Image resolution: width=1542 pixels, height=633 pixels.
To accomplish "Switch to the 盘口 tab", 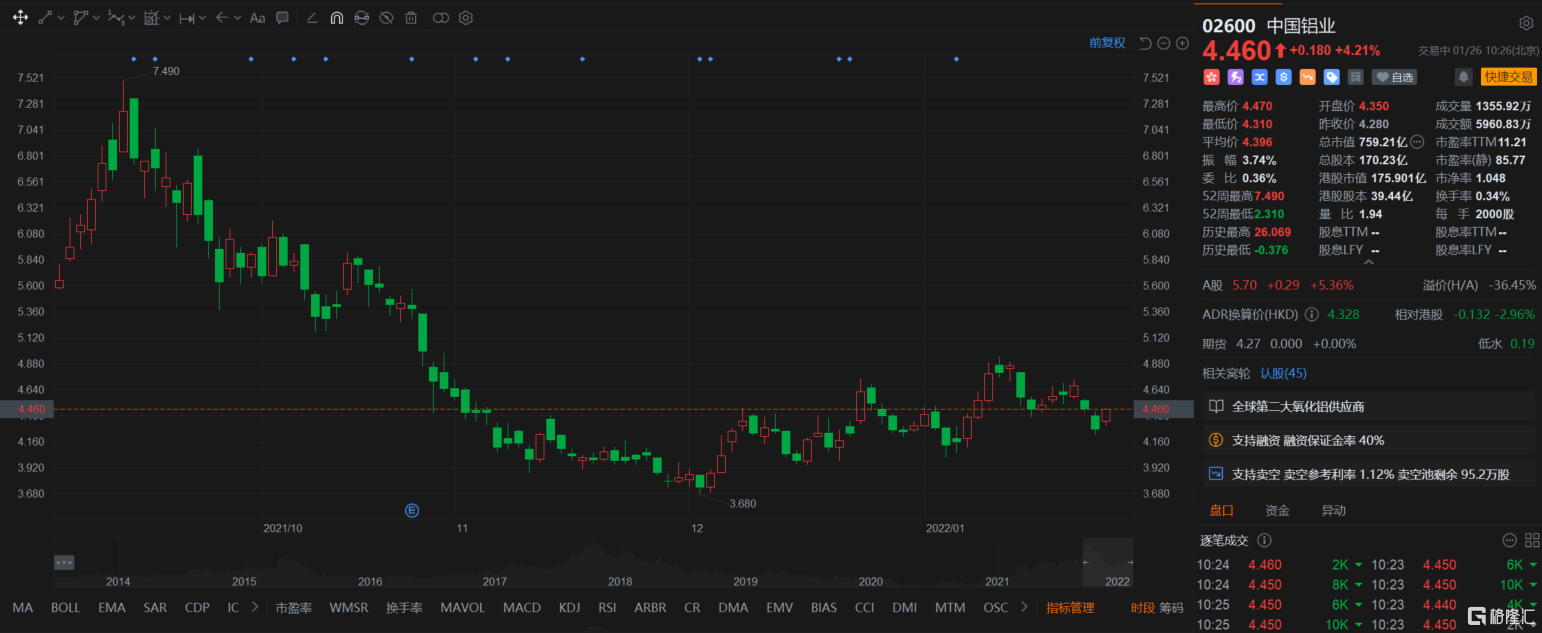I will tap(1221, 510).
